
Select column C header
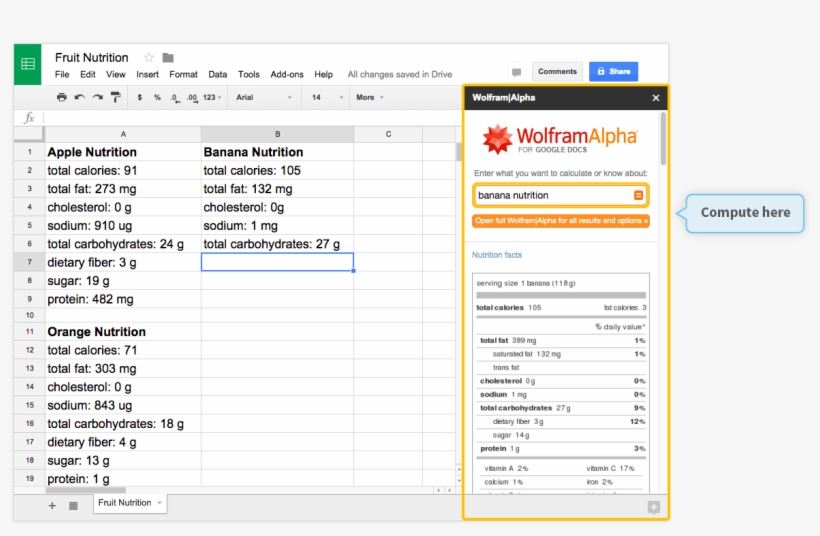coord(388,134)
